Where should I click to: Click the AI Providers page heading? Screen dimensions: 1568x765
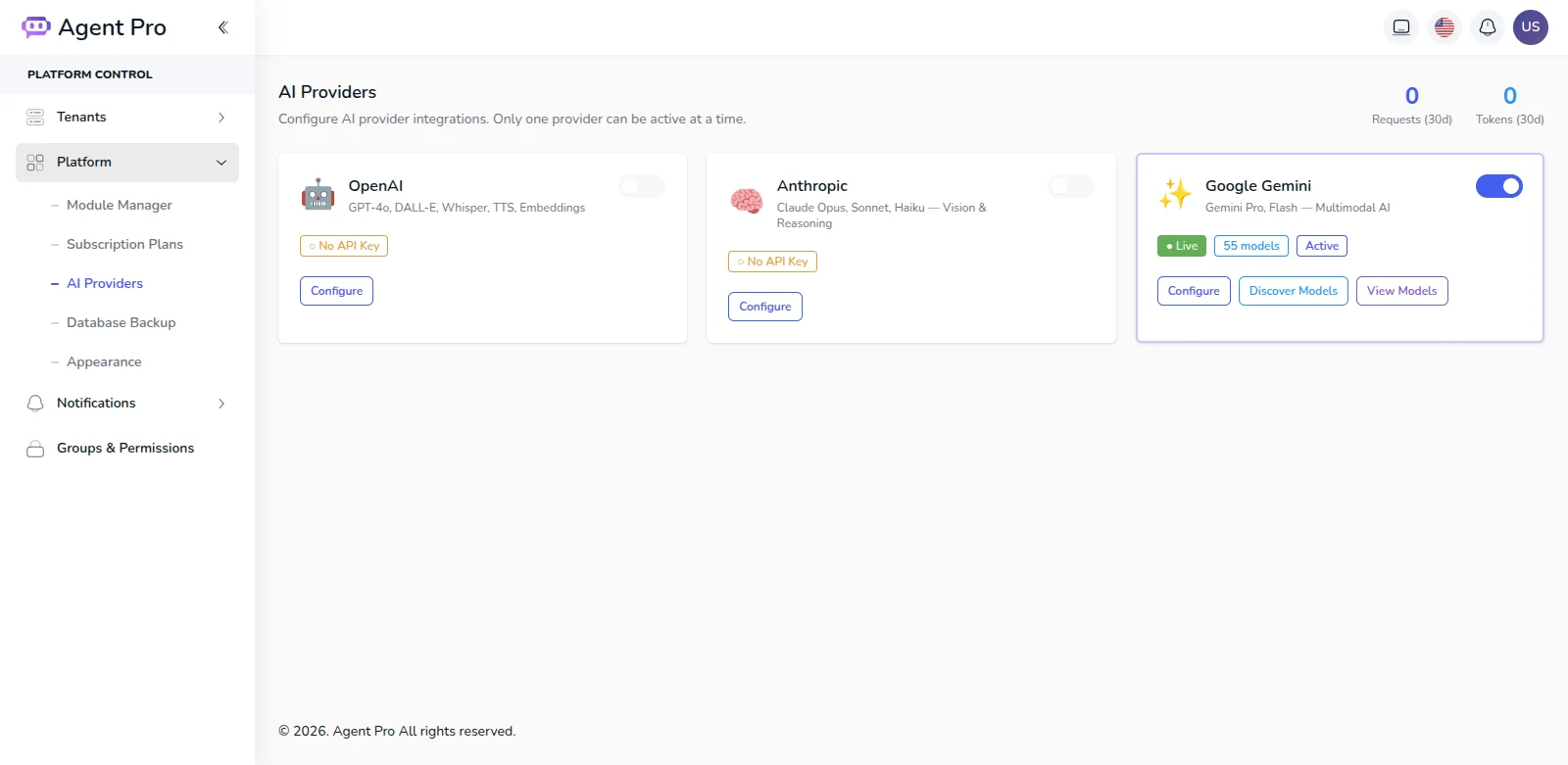327,92
